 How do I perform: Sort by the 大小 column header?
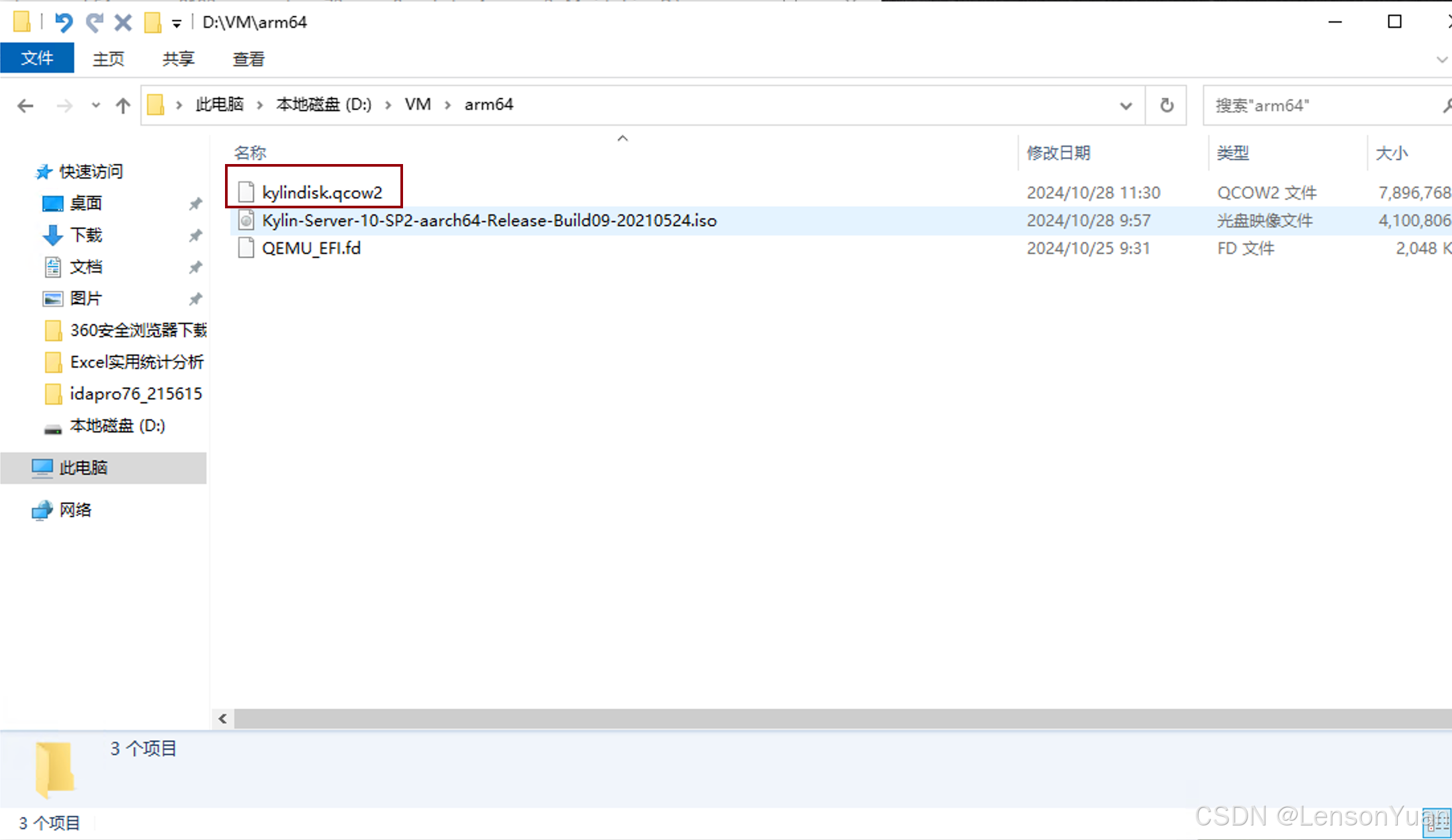(1392, 153)
